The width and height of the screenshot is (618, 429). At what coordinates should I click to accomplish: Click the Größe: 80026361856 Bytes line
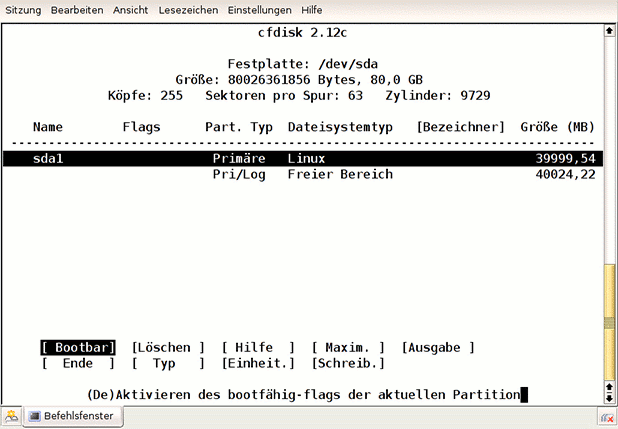click(299, 80)
